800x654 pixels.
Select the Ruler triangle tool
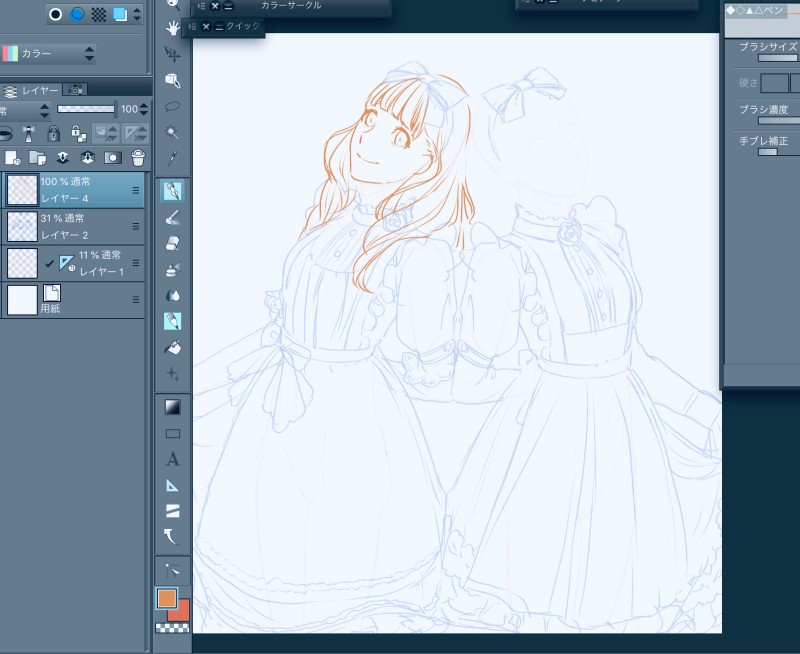click(172, 485)
